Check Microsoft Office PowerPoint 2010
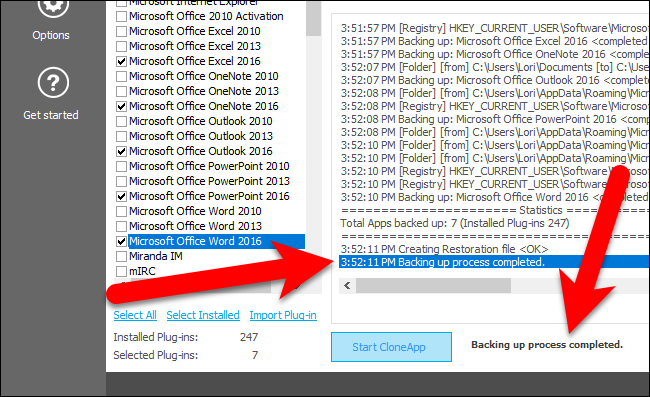650x397 pixels. tap(121, 166)
